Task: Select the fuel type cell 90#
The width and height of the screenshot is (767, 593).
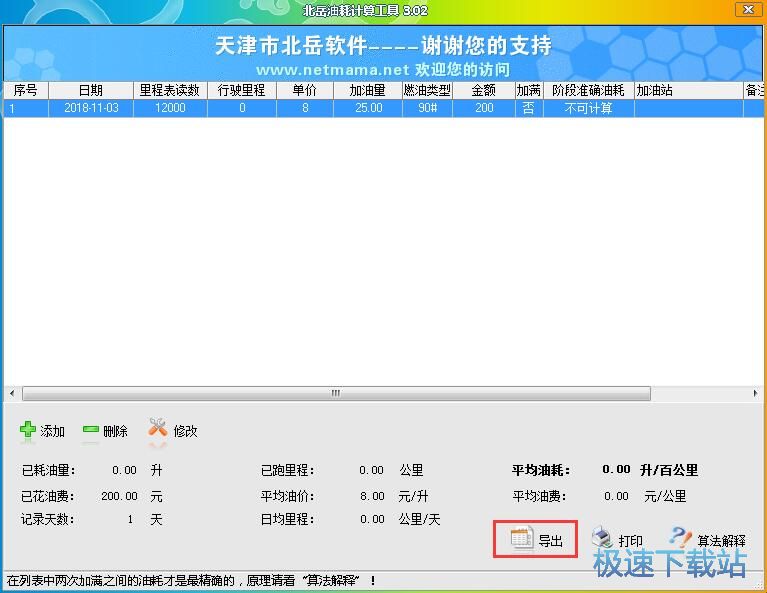Action: 427,108
